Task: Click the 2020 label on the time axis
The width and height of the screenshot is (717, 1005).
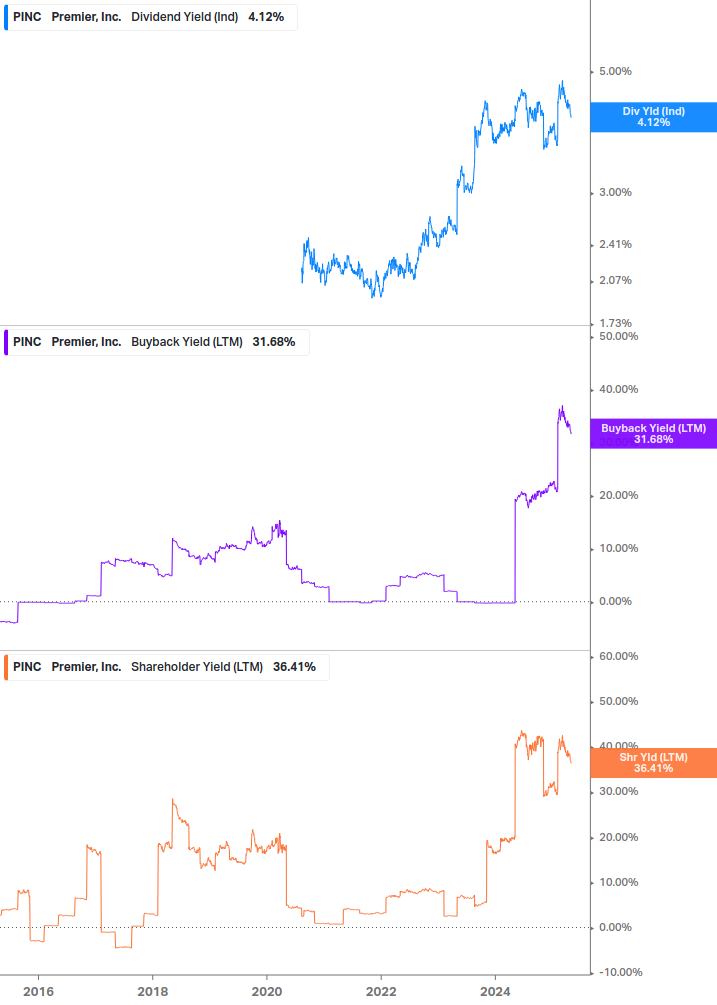Action: click(x=267, y=992)
